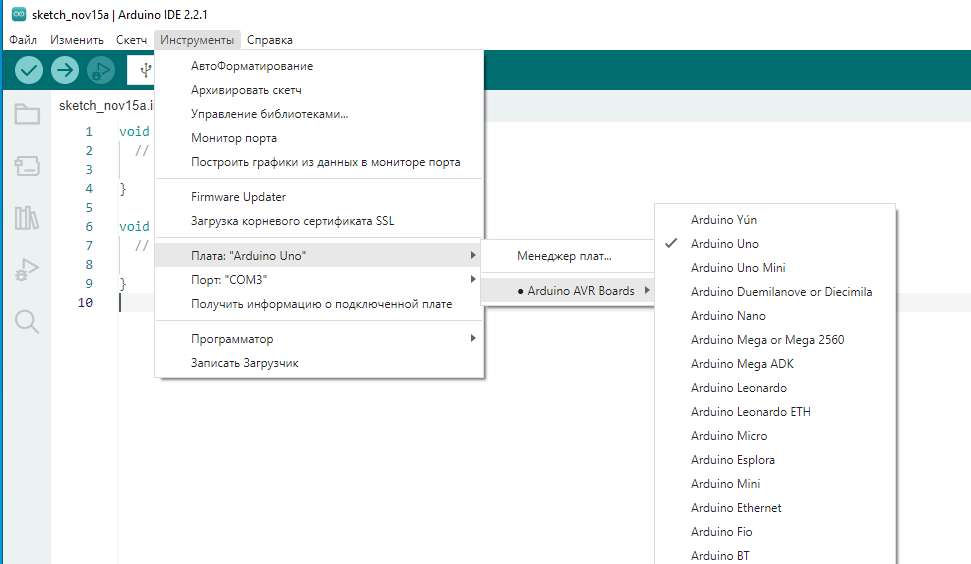Screen dimensions: 971x564
Task: Choose АвтоФорматирование from the menu
Action: coord(319,66)
